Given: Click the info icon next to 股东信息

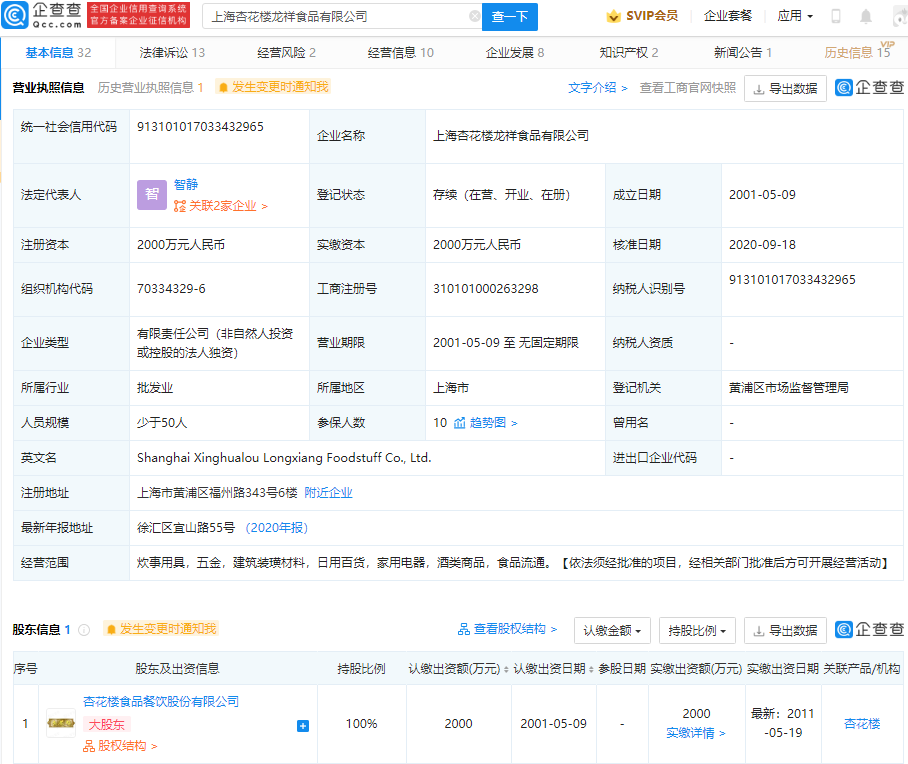Looking at the screenshot, I should [x=84, y=630].
